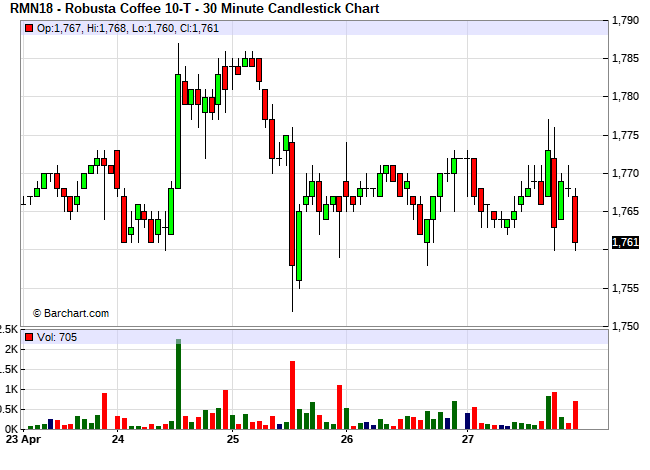
Task: Click the '27' date axis label
Action: [x=468, y=439]
